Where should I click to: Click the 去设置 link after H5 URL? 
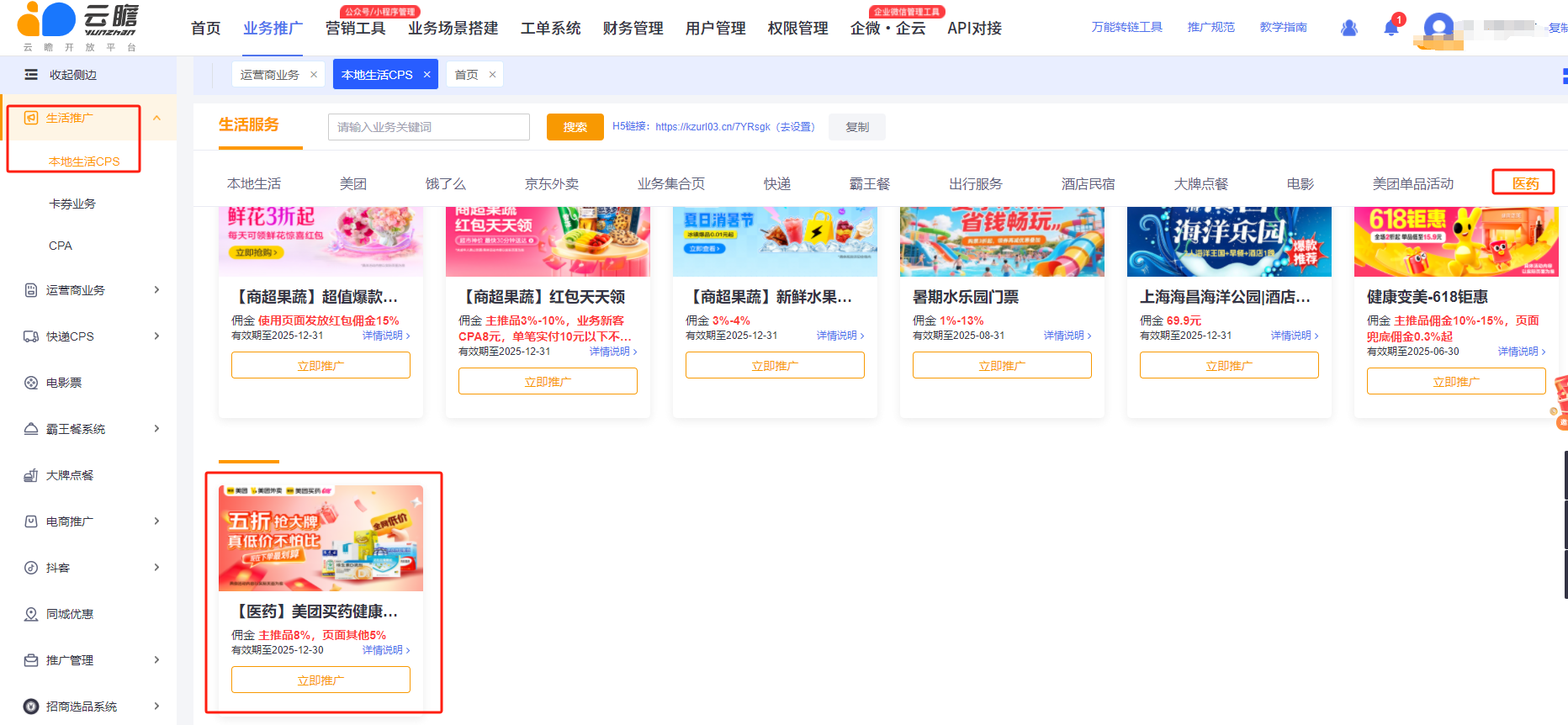point(795,127)
